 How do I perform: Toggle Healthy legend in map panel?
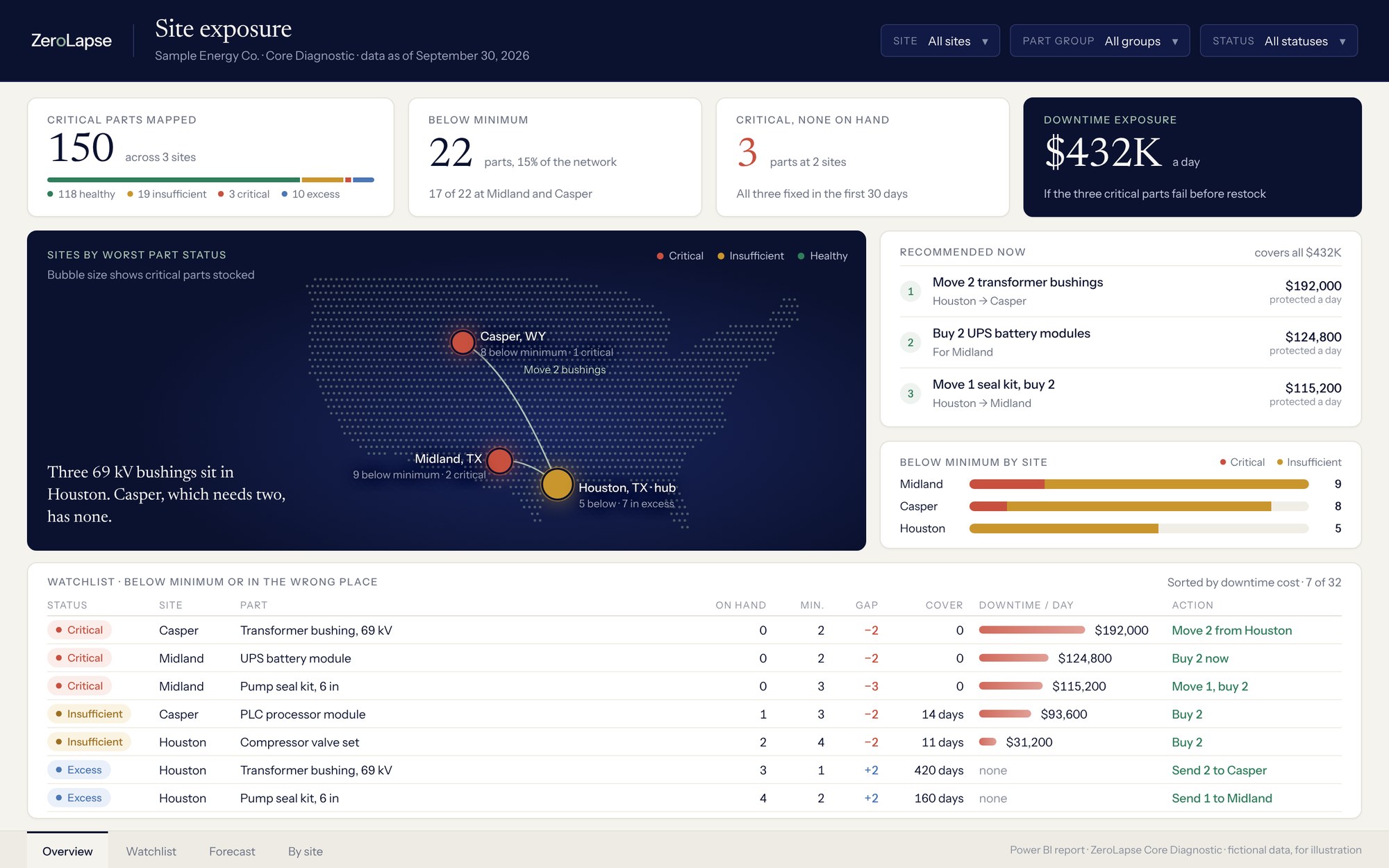pos(822,256)
